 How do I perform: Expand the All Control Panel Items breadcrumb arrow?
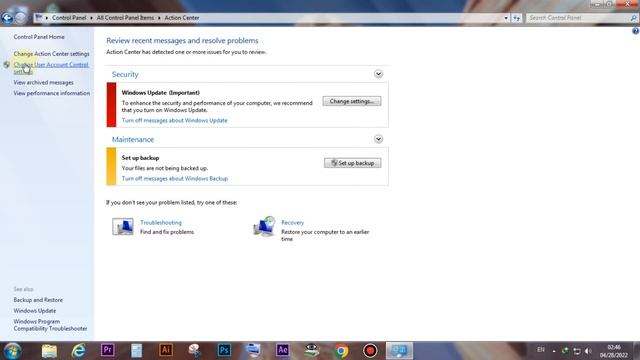click(159, 18)
